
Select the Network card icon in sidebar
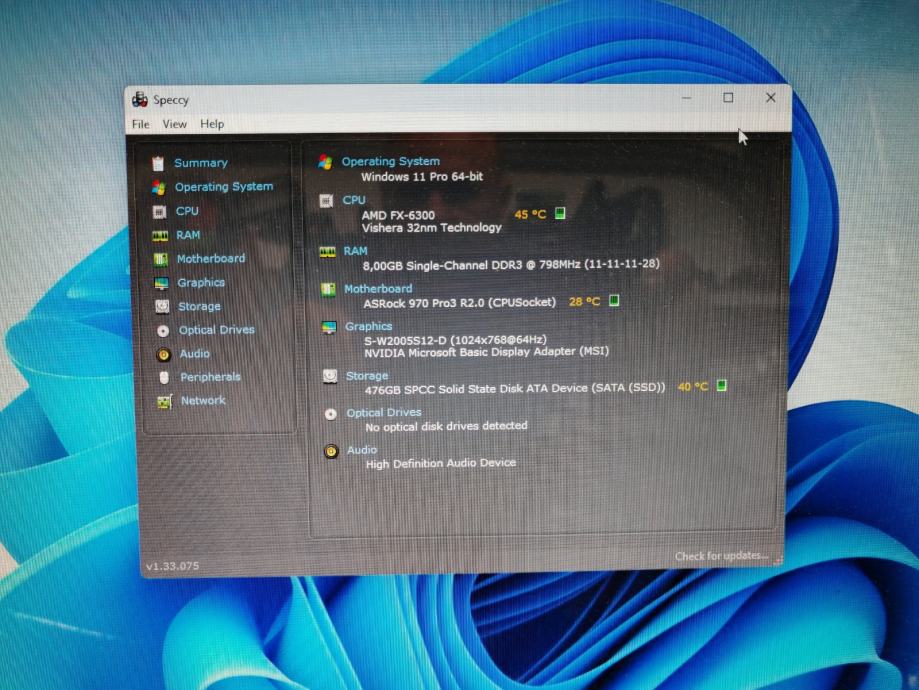165,402
